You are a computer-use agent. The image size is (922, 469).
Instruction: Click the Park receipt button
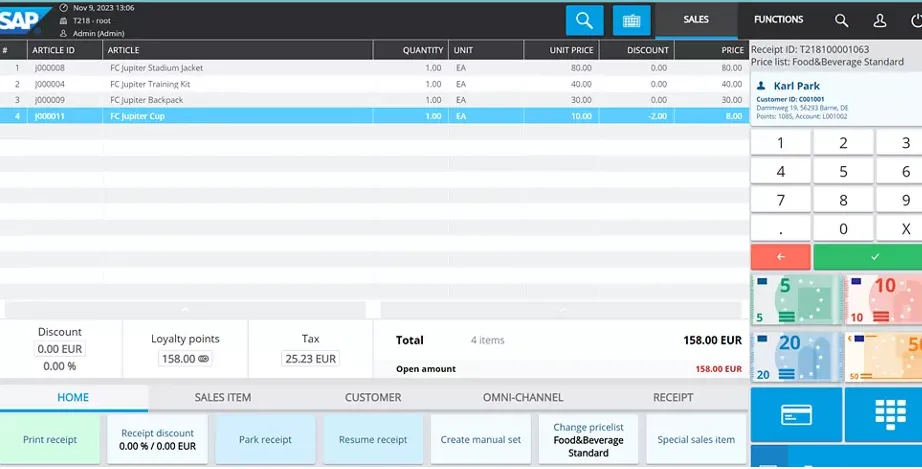pyautogui.click(x=265, y=440)
